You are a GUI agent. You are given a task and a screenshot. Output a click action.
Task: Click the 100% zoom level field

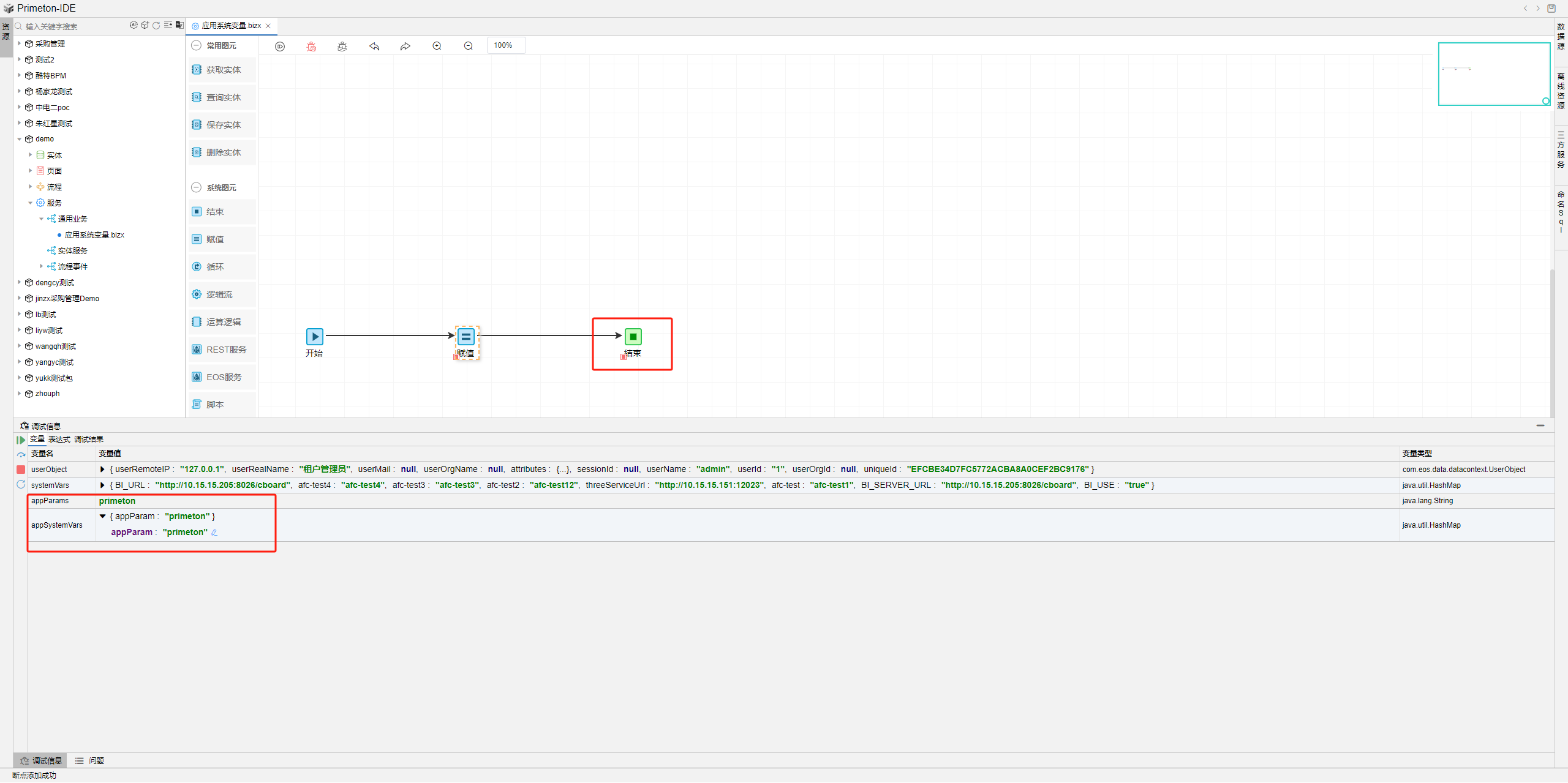pyautogui.click(x=506, y=46)
